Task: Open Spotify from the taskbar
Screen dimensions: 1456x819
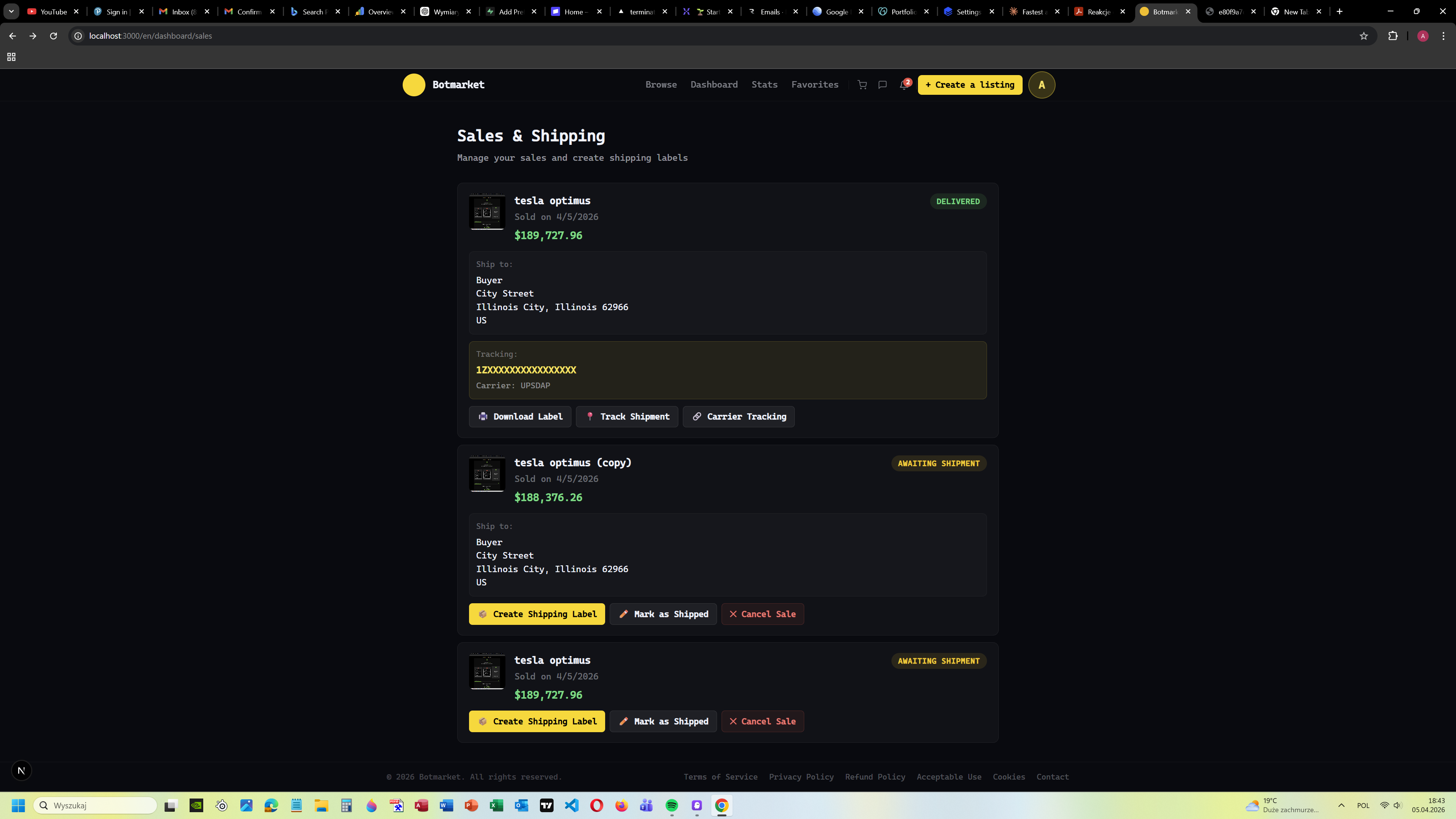Action: click(x=672, y=805)
